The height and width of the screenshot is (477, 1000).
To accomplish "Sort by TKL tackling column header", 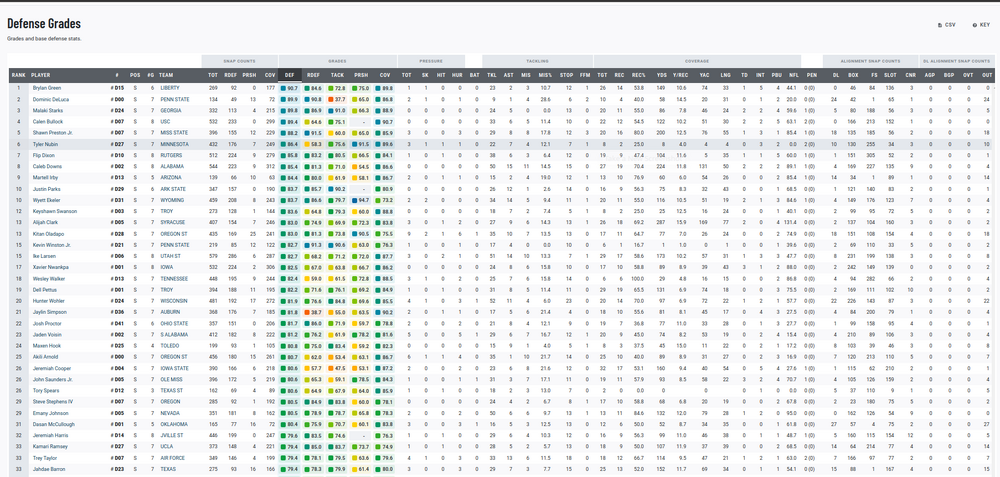I will pos(492,74).
